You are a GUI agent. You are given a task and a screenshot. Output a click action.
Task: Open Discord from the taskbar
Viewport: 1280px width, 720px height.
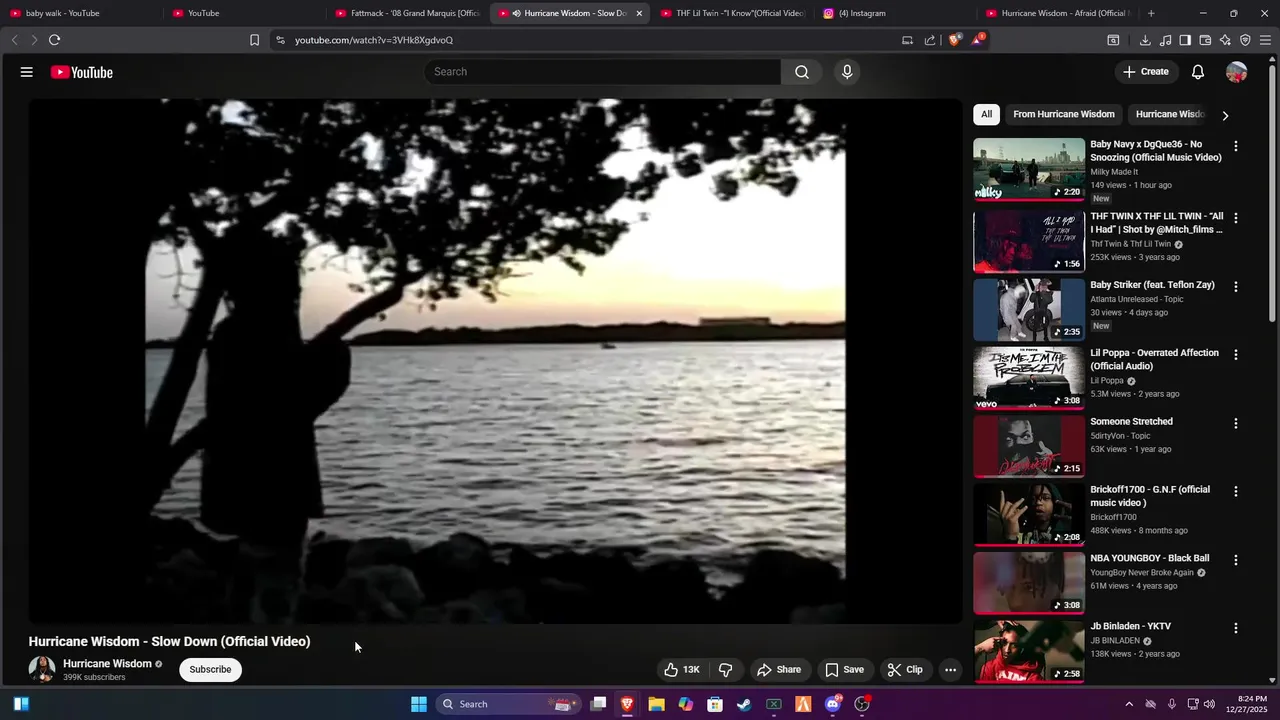832,704
